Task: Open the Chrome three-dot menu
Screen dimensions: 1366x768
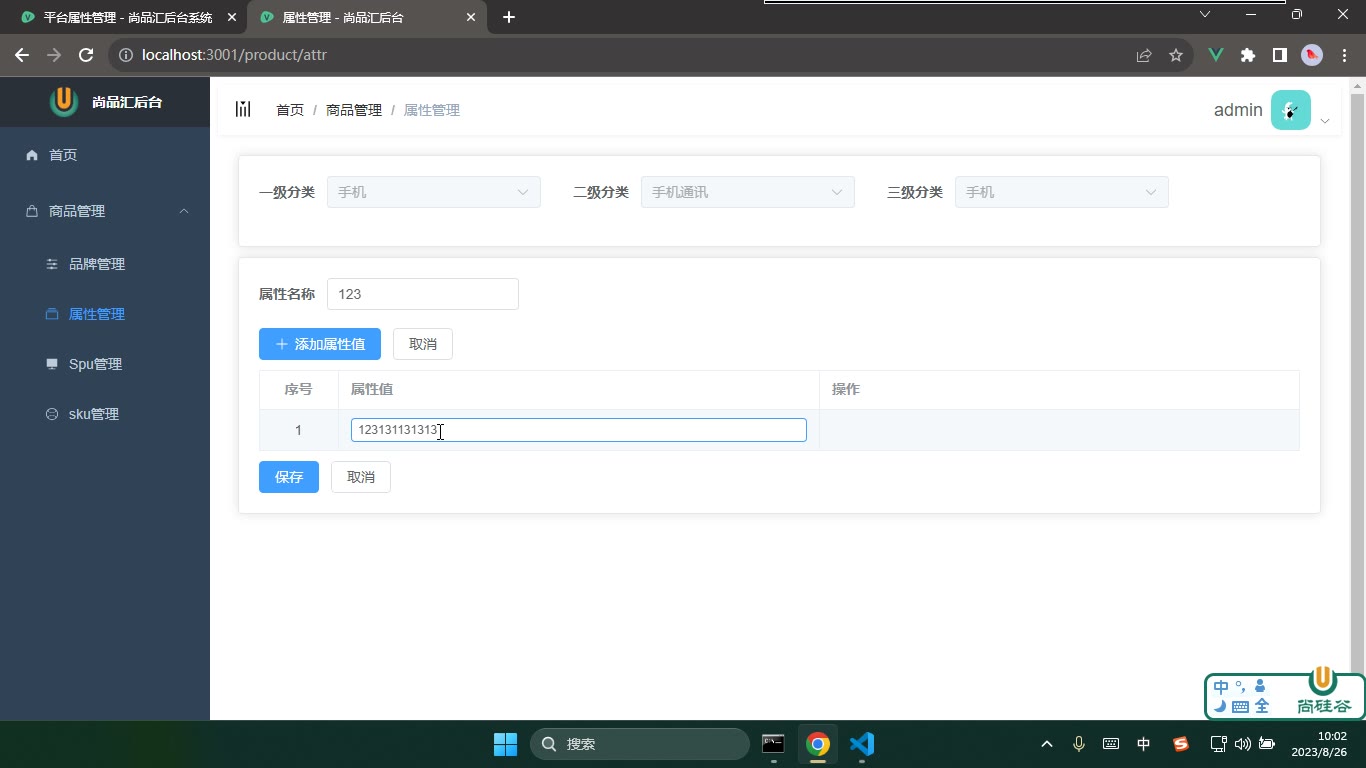Action: coord(1343,55)
